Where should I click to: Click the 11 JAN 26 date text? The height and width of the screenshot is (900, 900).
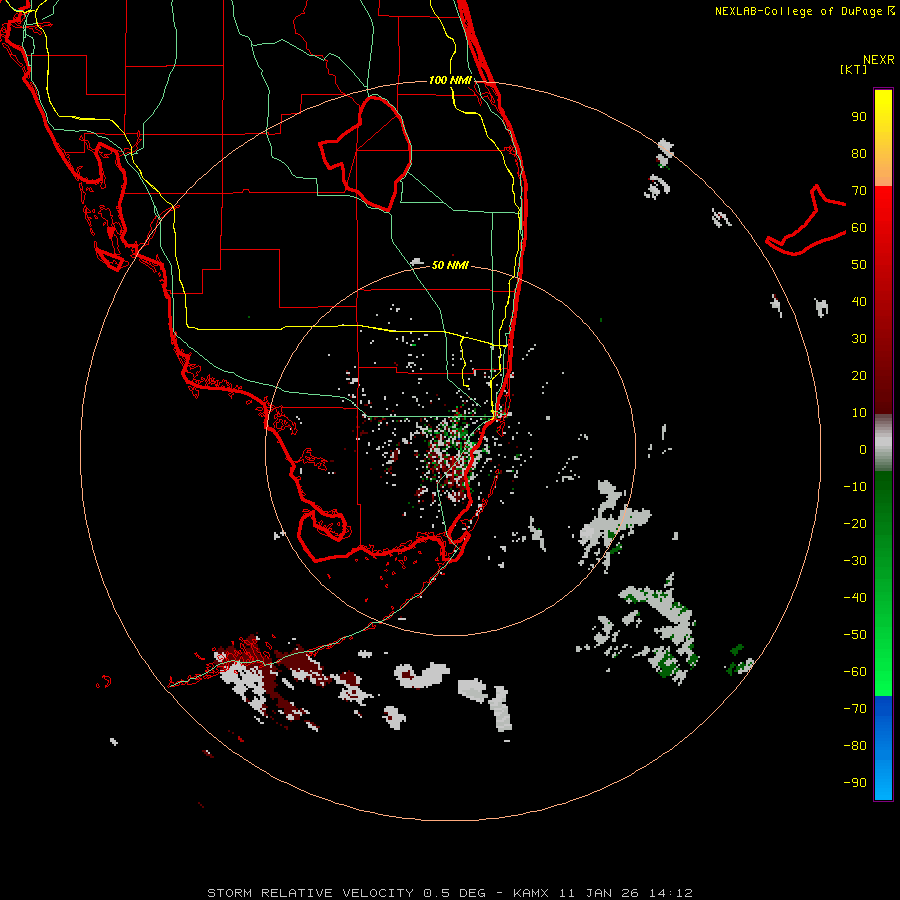[599, 893]
